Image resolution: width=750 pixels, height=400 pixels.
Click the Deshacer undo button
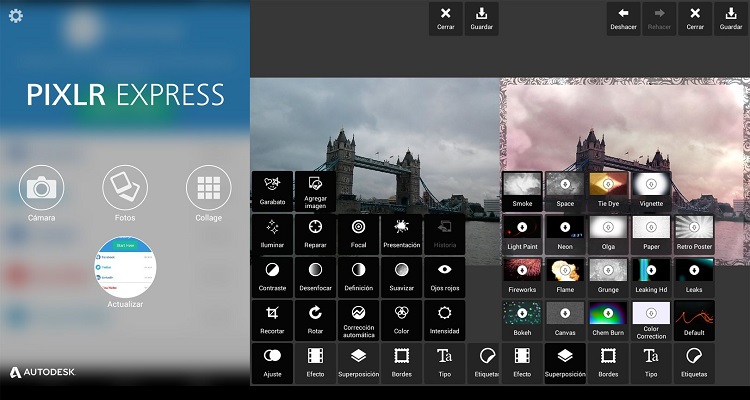623,19
